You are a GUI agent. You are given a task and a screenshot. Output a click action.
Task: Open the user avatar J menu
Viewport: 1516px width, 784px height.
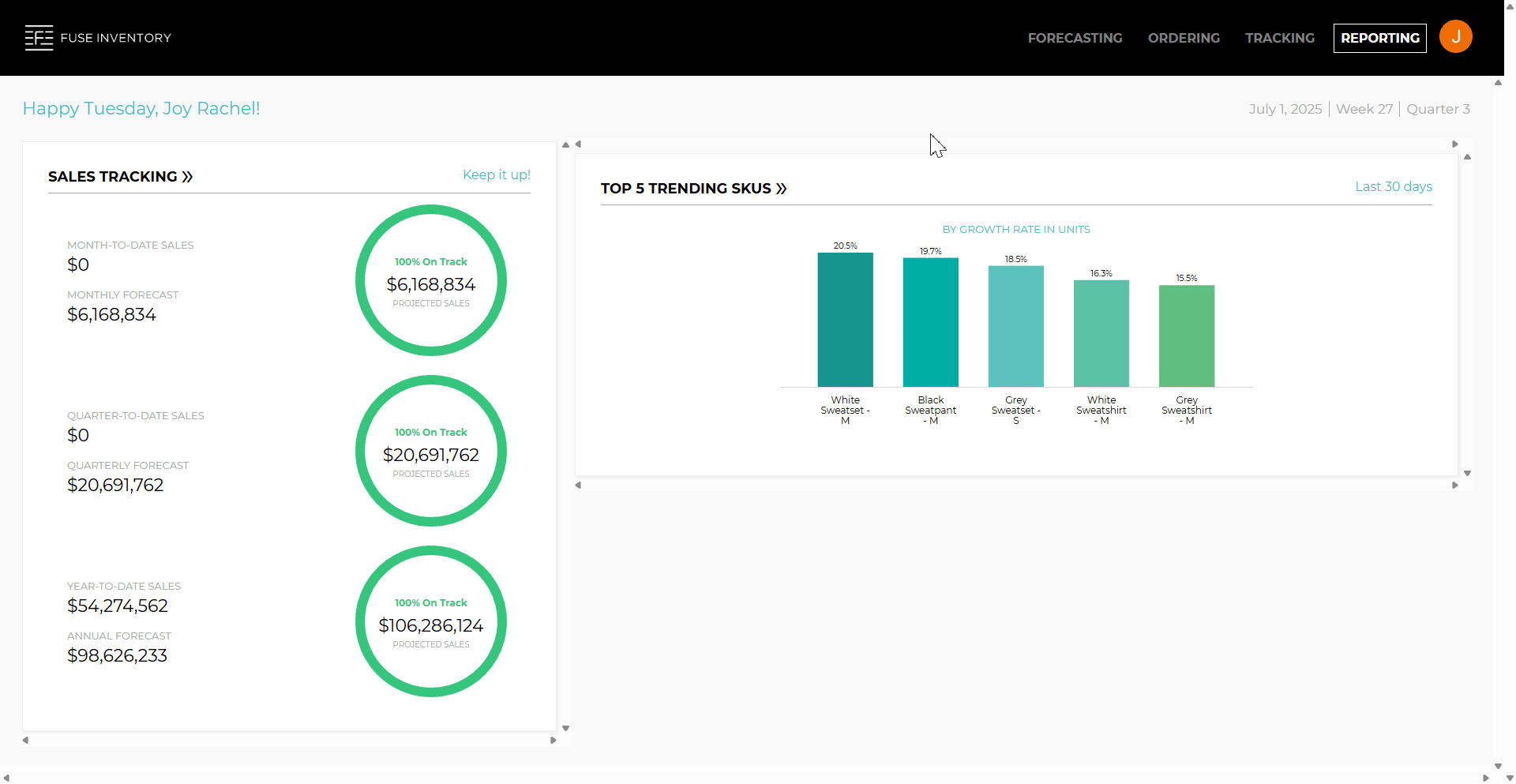[x=1455, y=37]
